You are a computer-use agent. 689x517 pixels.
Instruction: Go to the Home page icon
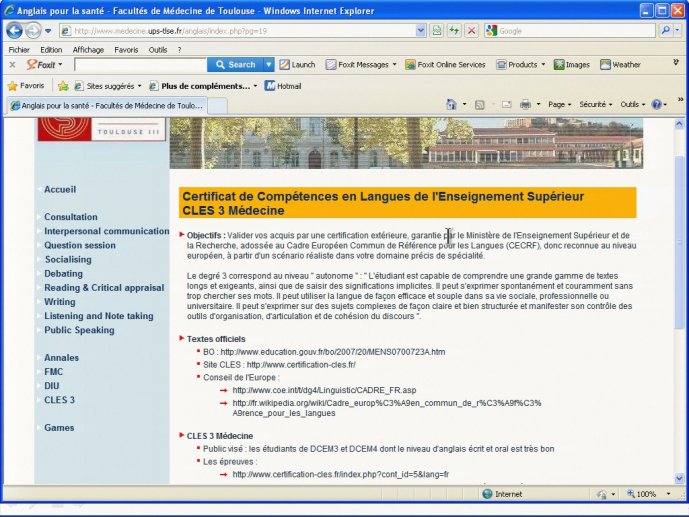click(451, 105)
